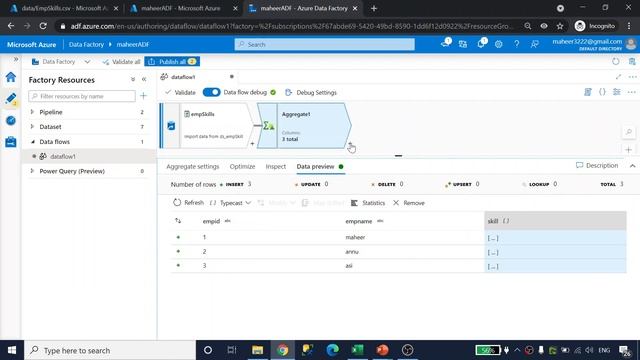Expand all resources double-chevron icon
640x360 pixels.
(x=133, y=80)
